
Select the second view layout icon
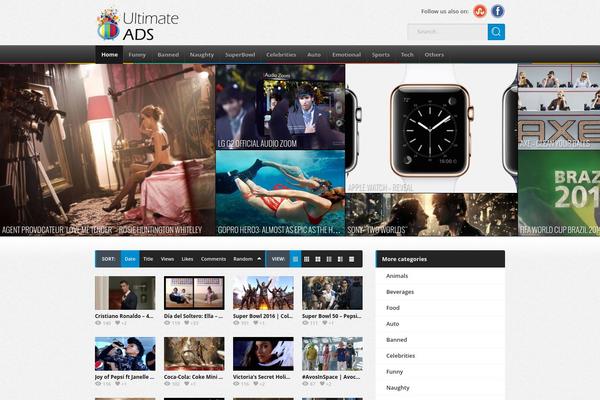coord(307,259)
